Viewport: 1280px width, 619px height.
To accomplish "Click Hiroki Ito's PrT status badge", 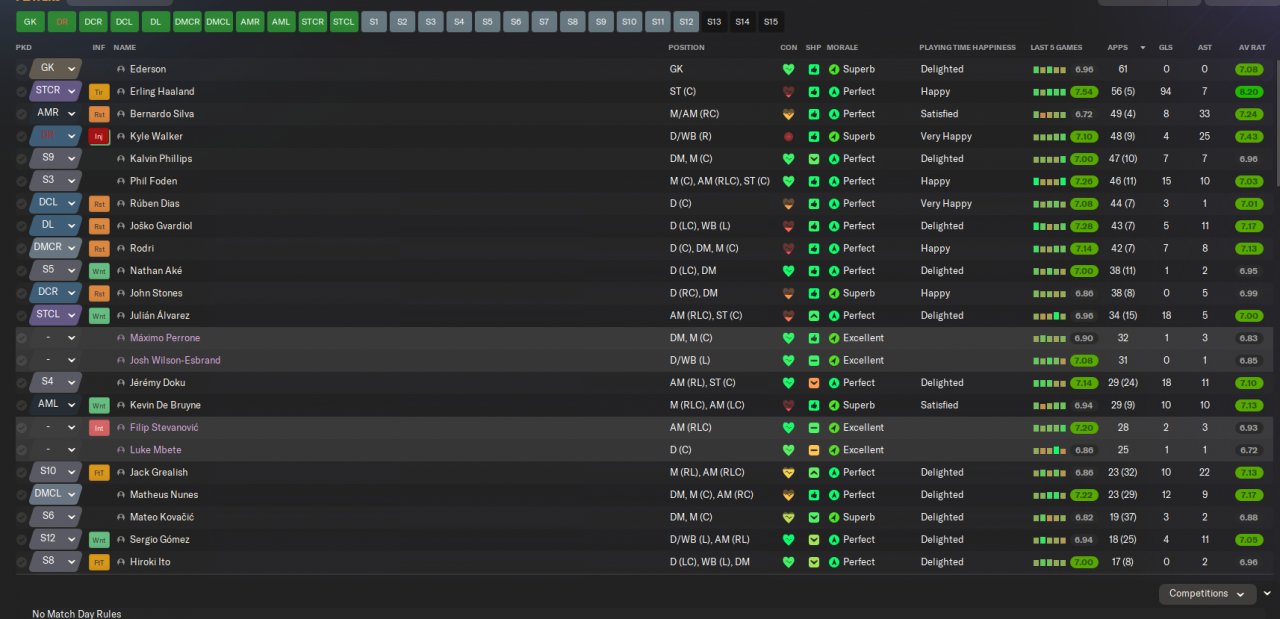I will pyautogui.click(x=99, y=562).
